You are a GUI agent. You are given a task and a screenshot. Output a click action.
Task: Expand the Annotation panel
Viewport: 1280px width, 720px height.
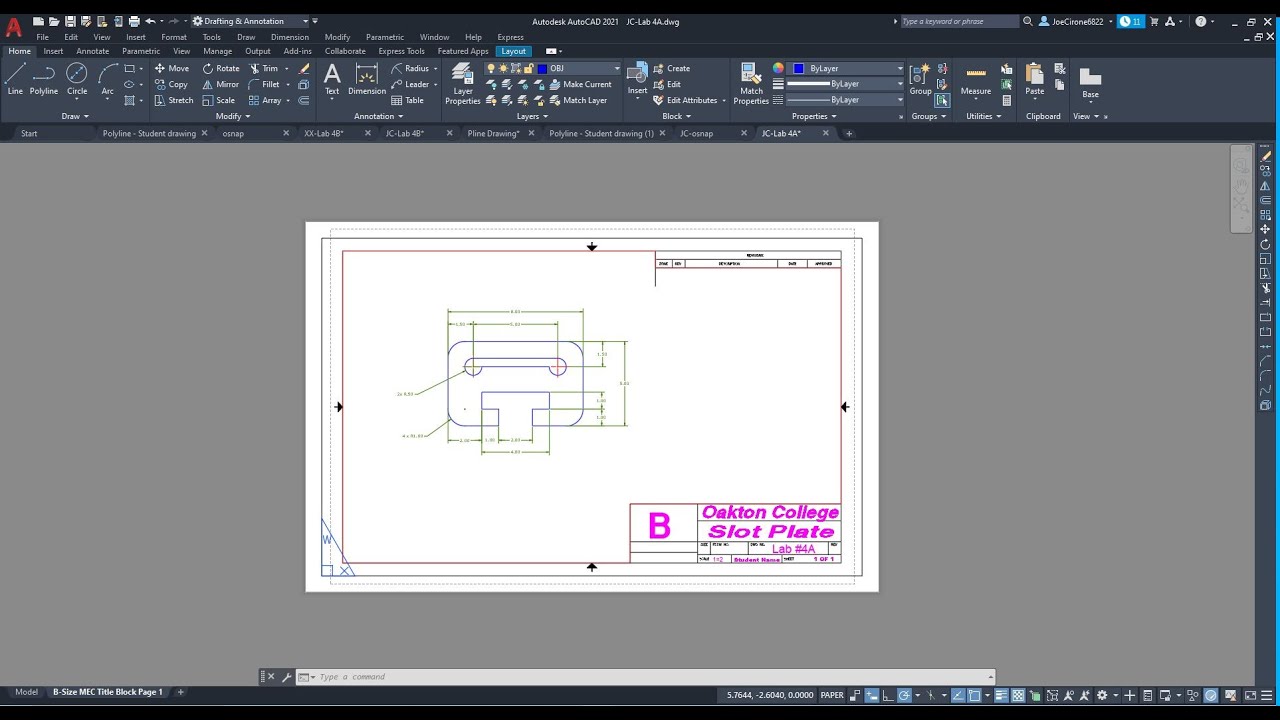pos(378,116)
